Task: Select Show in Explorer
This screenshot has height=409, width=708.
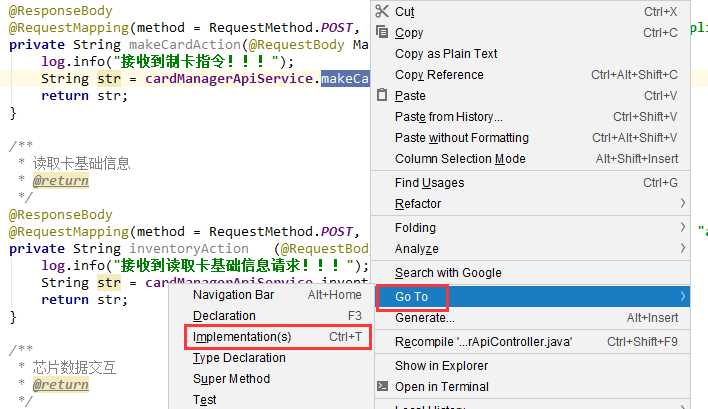Action: pyautogui.click(x=531, y=366)
